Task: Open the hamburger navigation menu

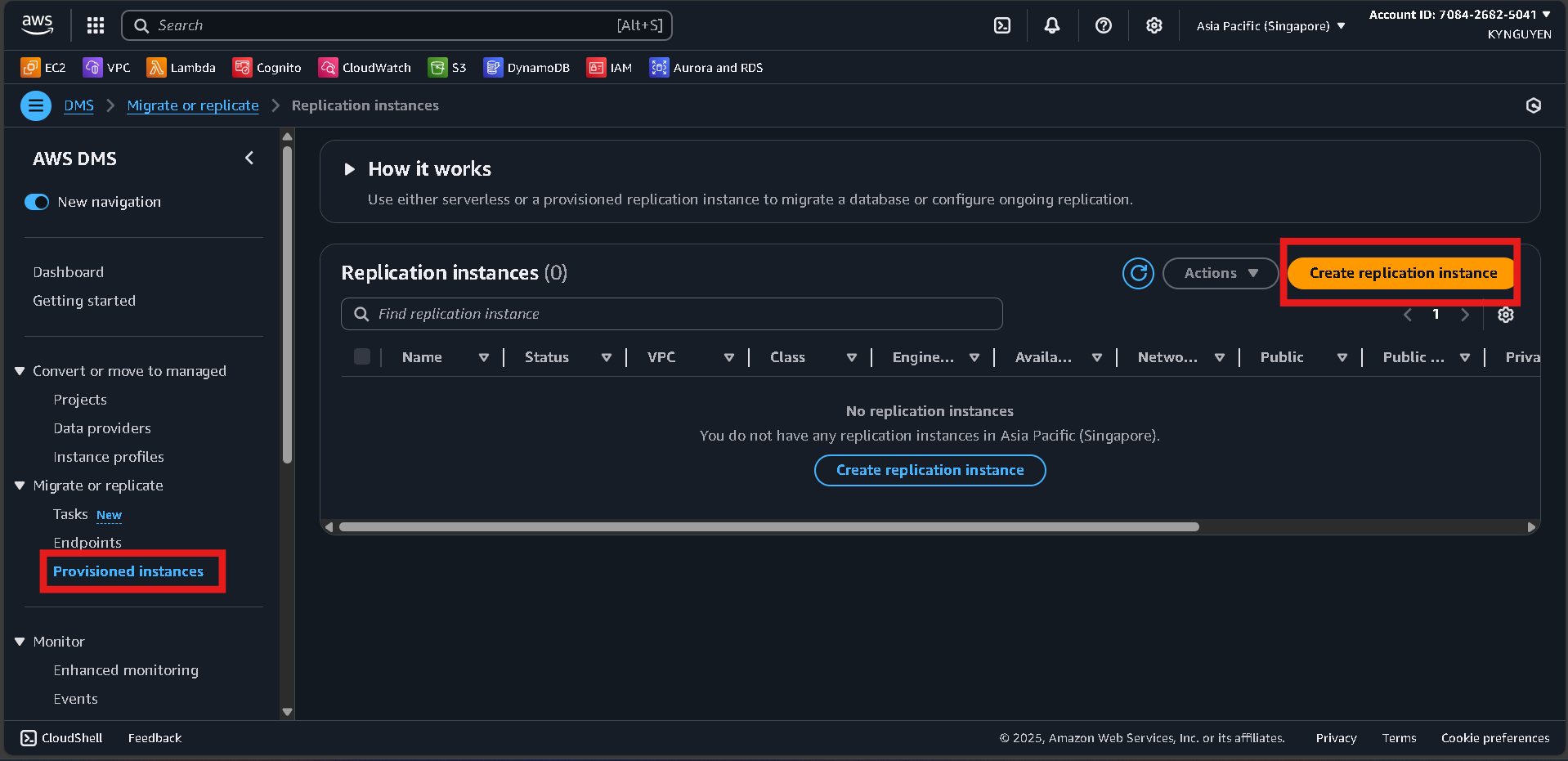Action: tap(35, 105)
